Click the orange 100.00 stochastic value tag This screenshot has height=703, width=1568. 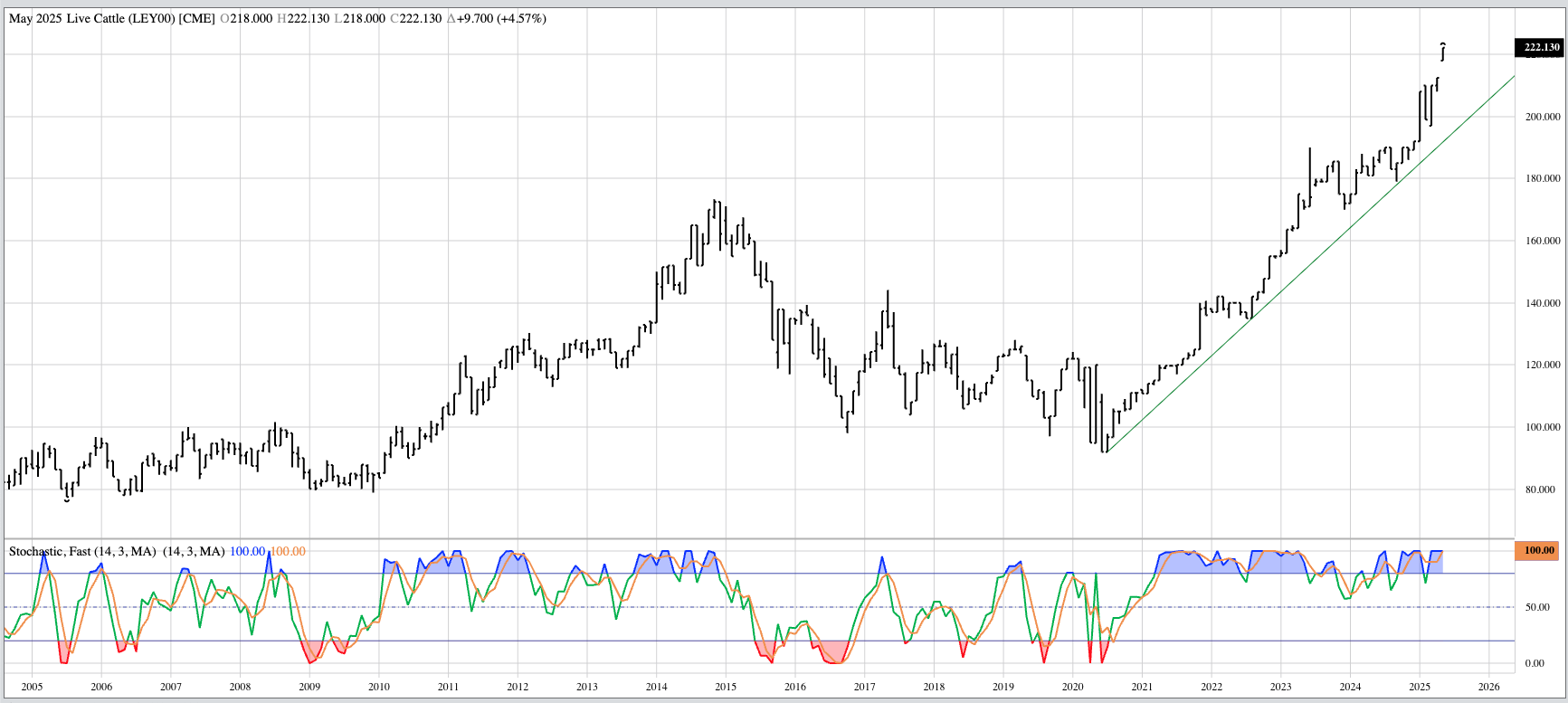1538,550
